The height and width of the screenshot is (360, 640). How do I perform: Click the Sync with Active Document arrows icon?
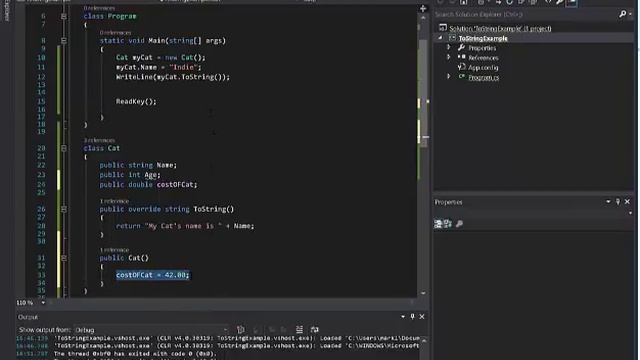498,2
